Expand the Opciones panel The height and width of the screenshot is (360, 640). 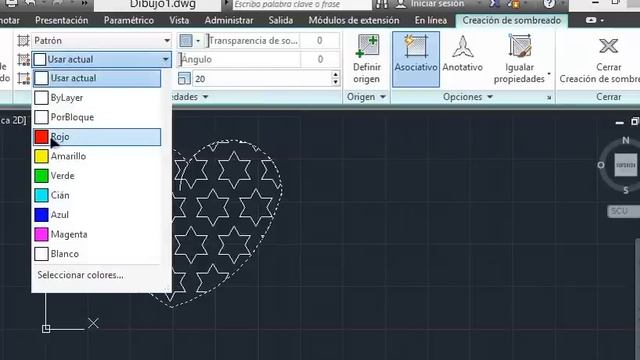[x=468, y=97]
